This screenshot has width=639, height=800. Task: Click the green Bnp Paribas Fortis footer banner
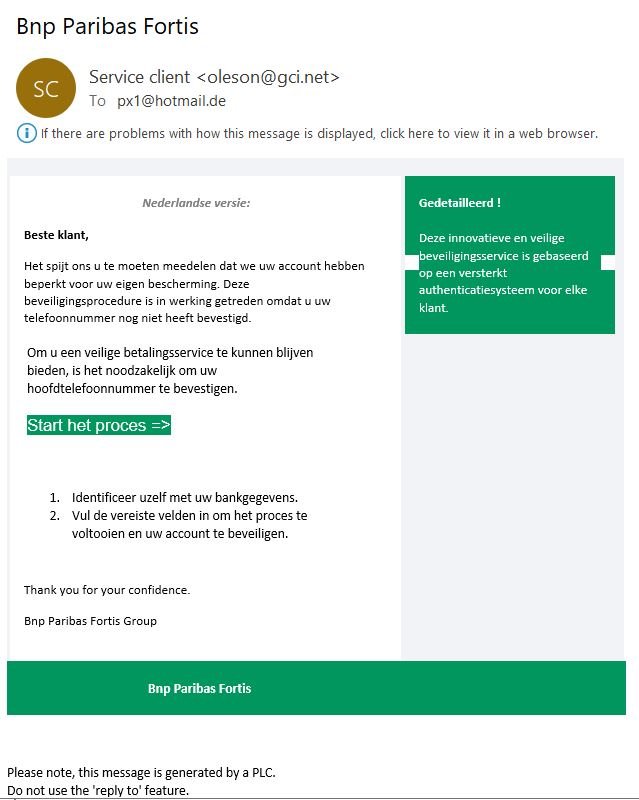coord(316,688)
